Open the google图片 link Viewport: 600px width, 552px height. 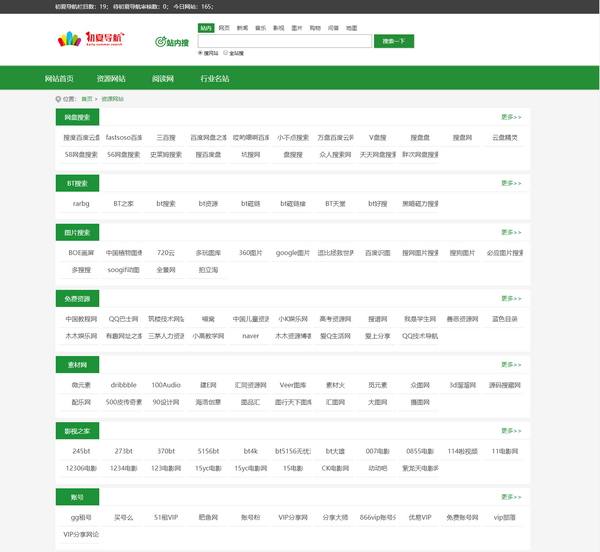tap(293, 253)
